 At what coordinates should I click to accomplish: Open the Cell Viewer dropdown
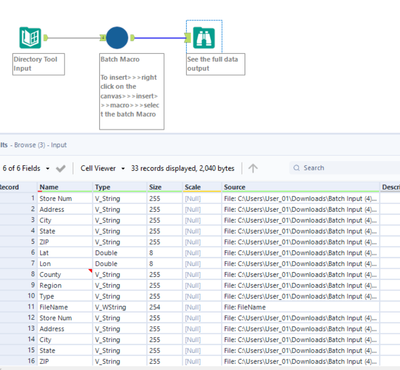pos(123,169)
